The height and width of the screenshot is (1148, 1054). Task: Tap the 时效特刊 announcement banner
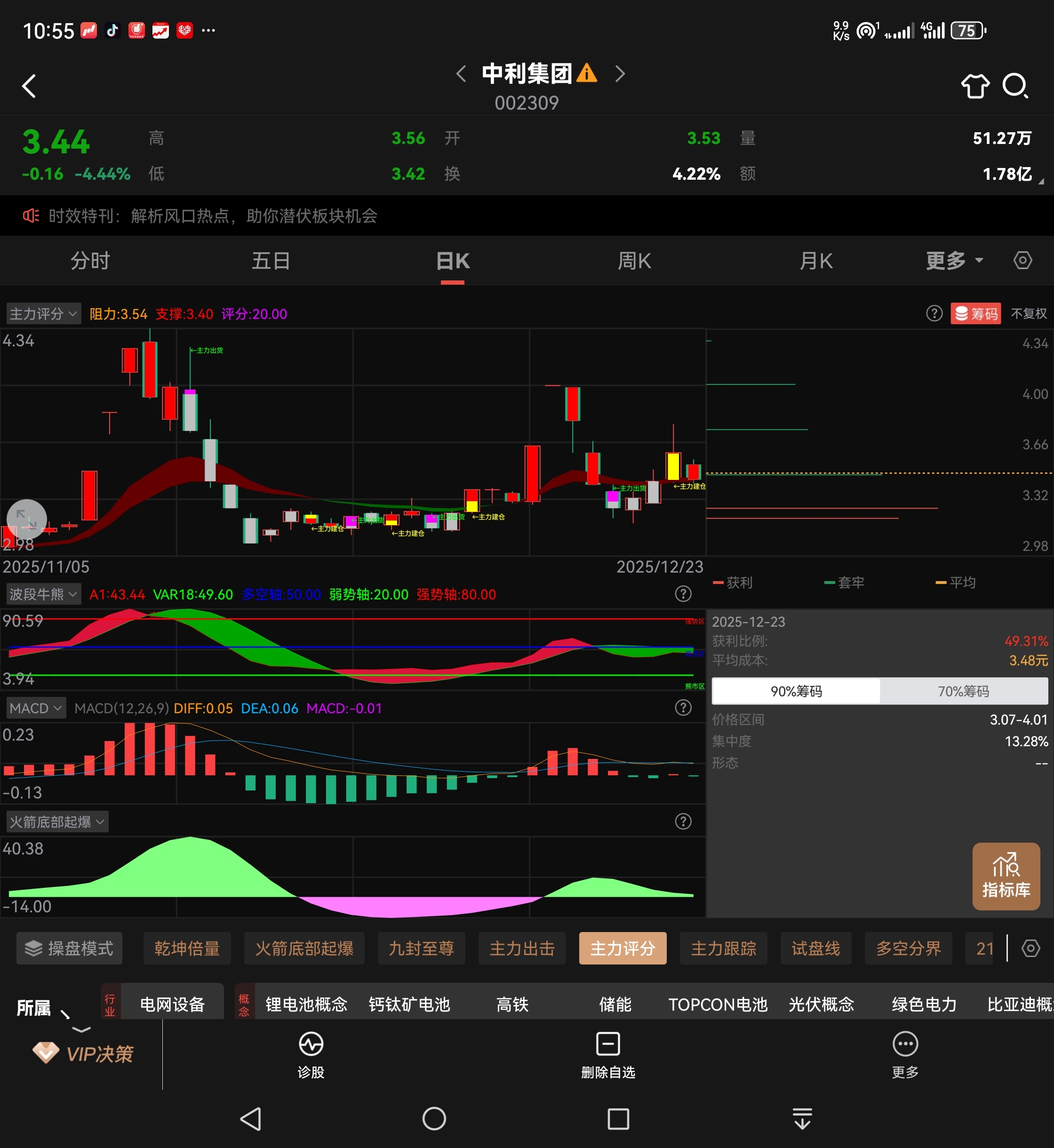212,215
